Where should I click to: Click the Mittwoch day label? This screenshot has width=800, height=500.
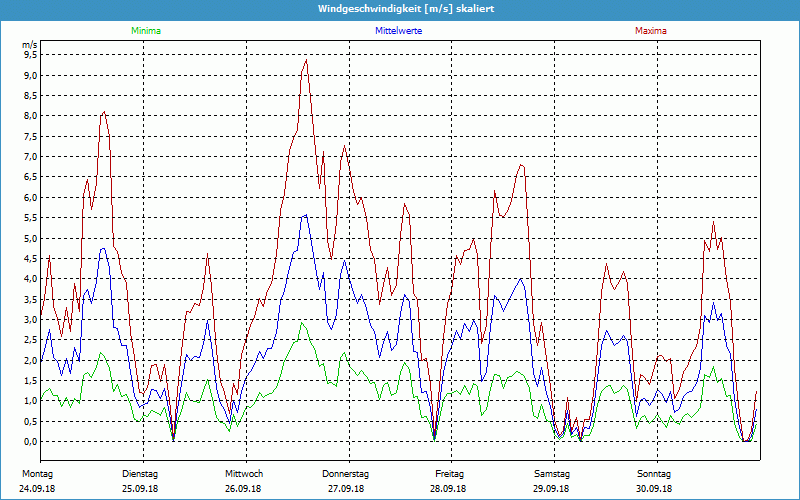click(x=244, y=474)
